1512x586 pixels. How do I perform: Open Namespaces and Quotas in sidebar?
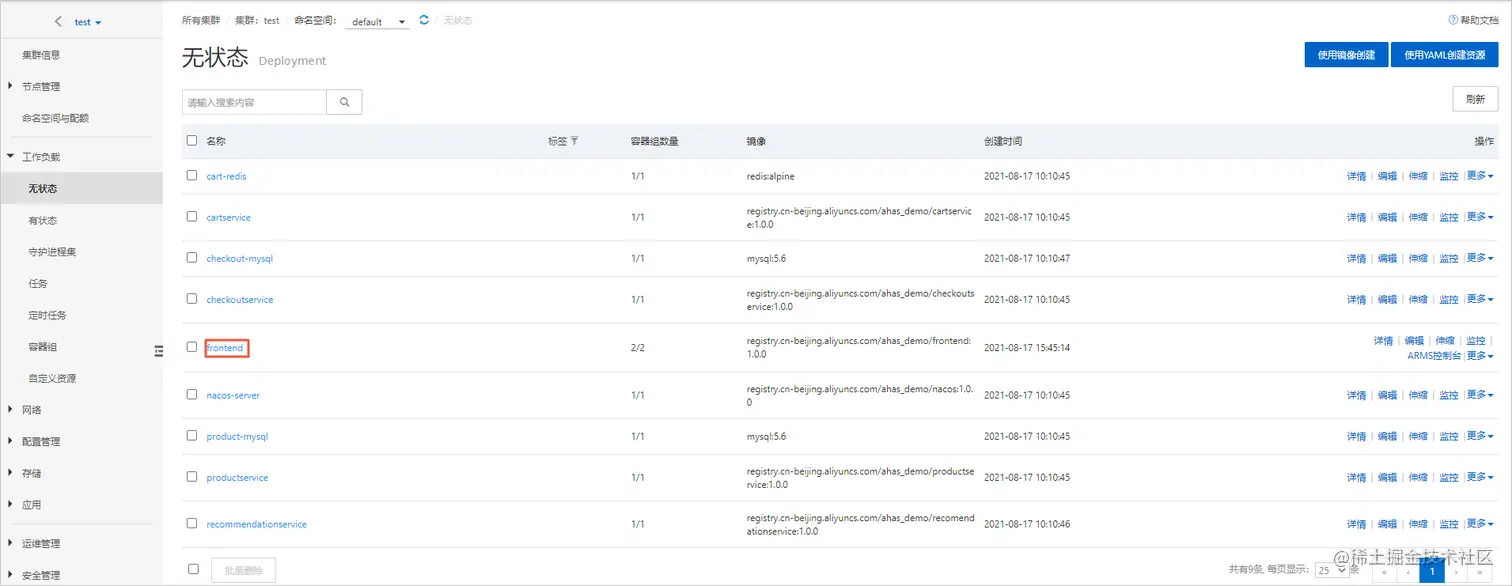point(55,118)
